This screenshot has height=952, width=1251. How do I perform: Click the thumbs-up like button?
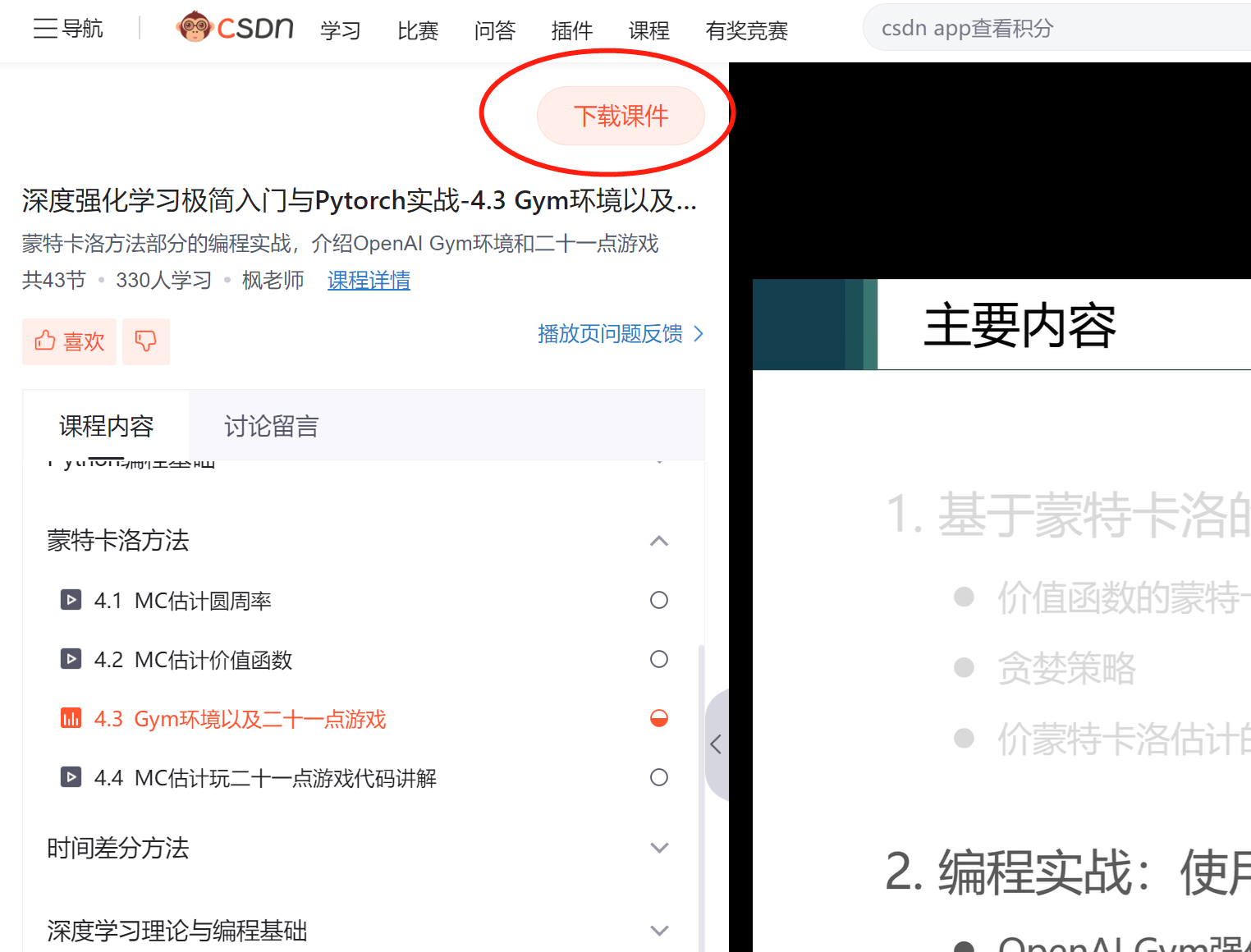70,341
